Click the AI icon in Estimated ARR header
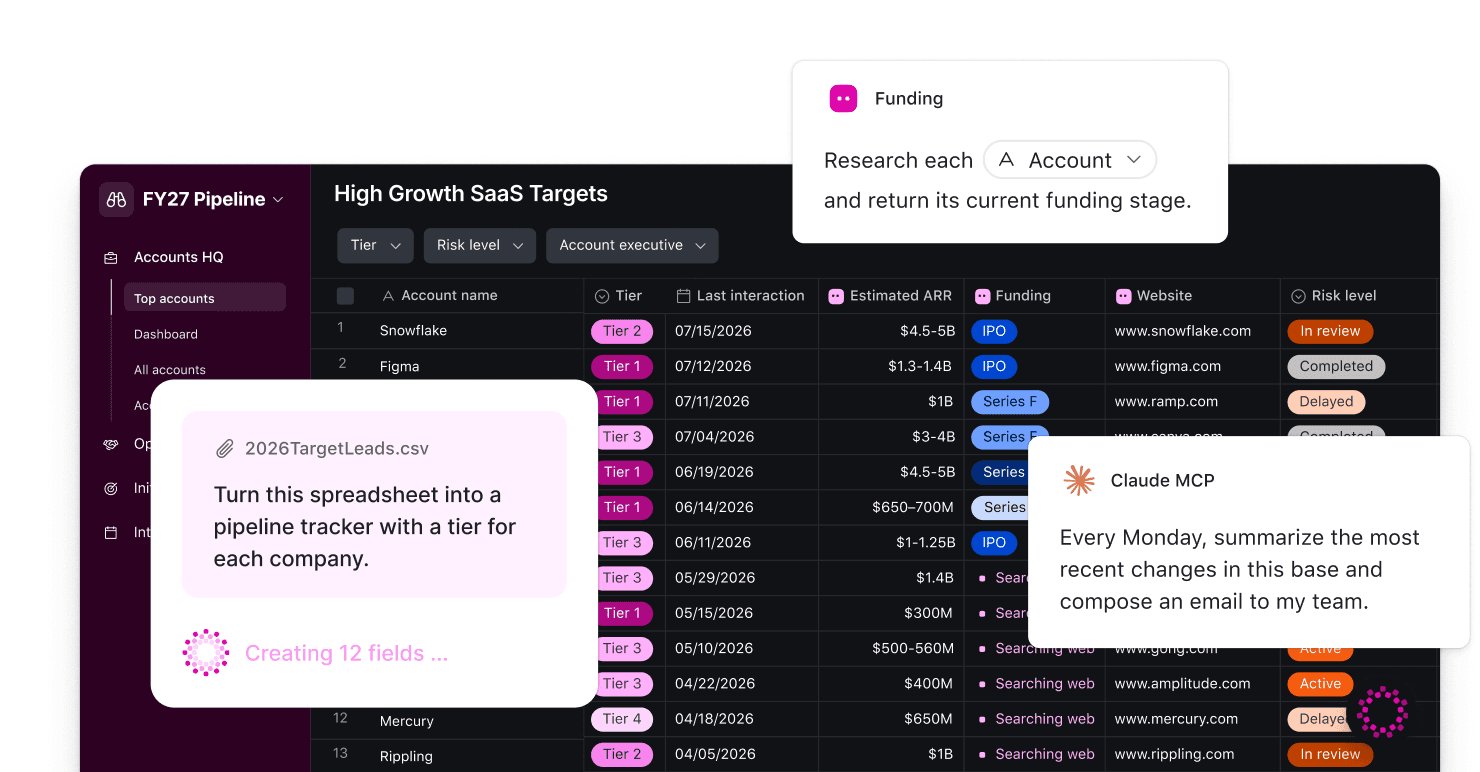The width and height of the screenshot is (1480, 772). tap(836, 296)
